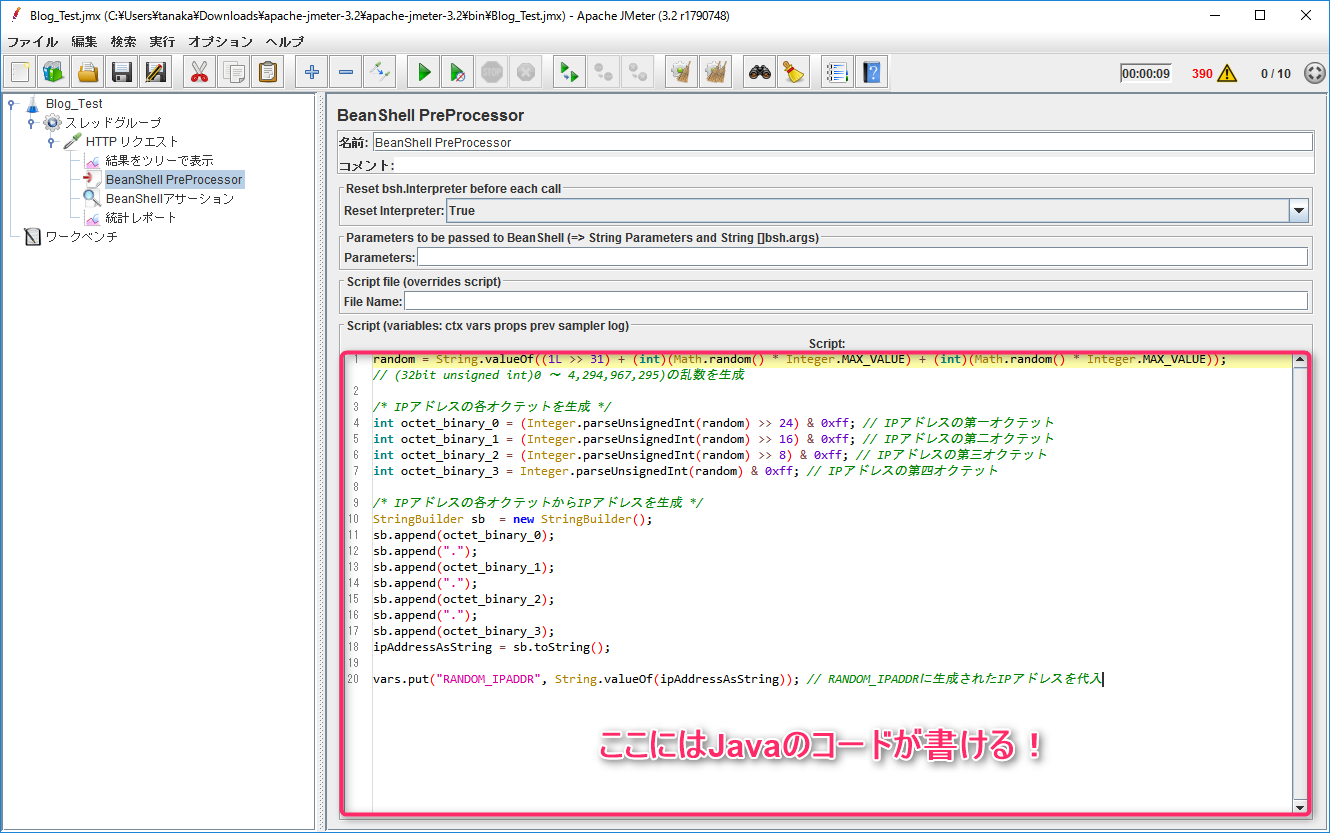Viewport: 1330px width, 833px height.
Task: Start the test with green play icon
Action: 424,72
